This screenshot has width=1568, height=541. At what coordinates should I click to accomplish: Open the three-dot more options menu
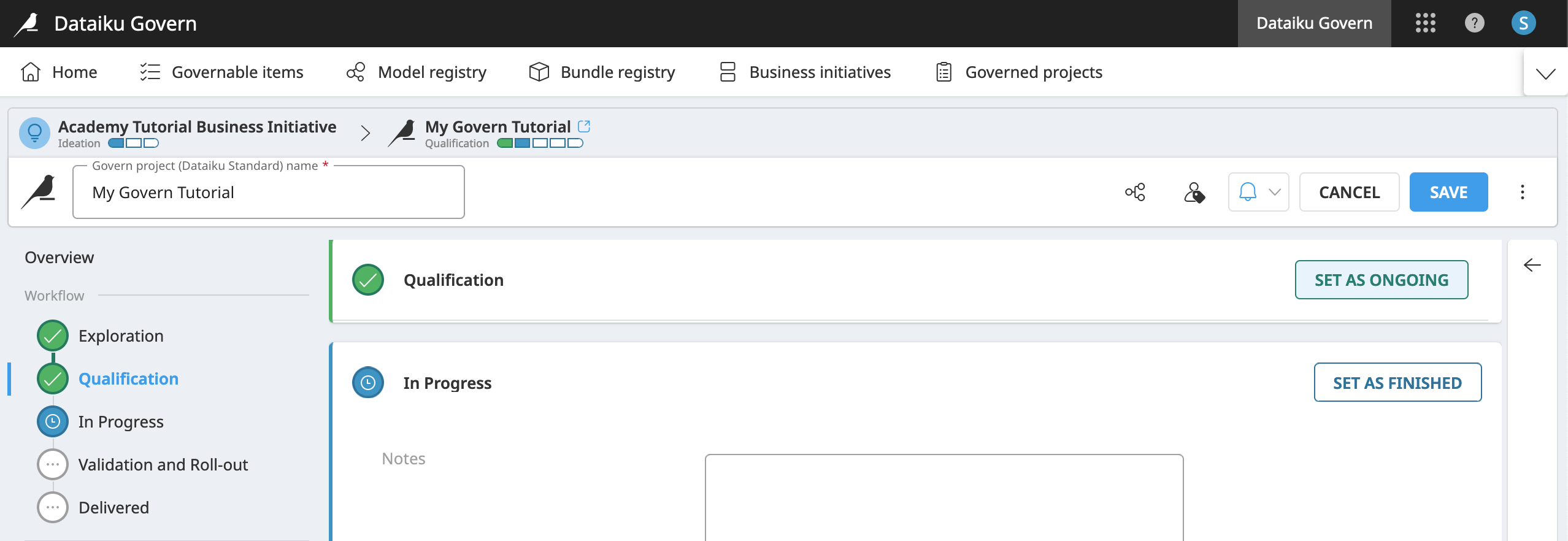pos(1522,192)
